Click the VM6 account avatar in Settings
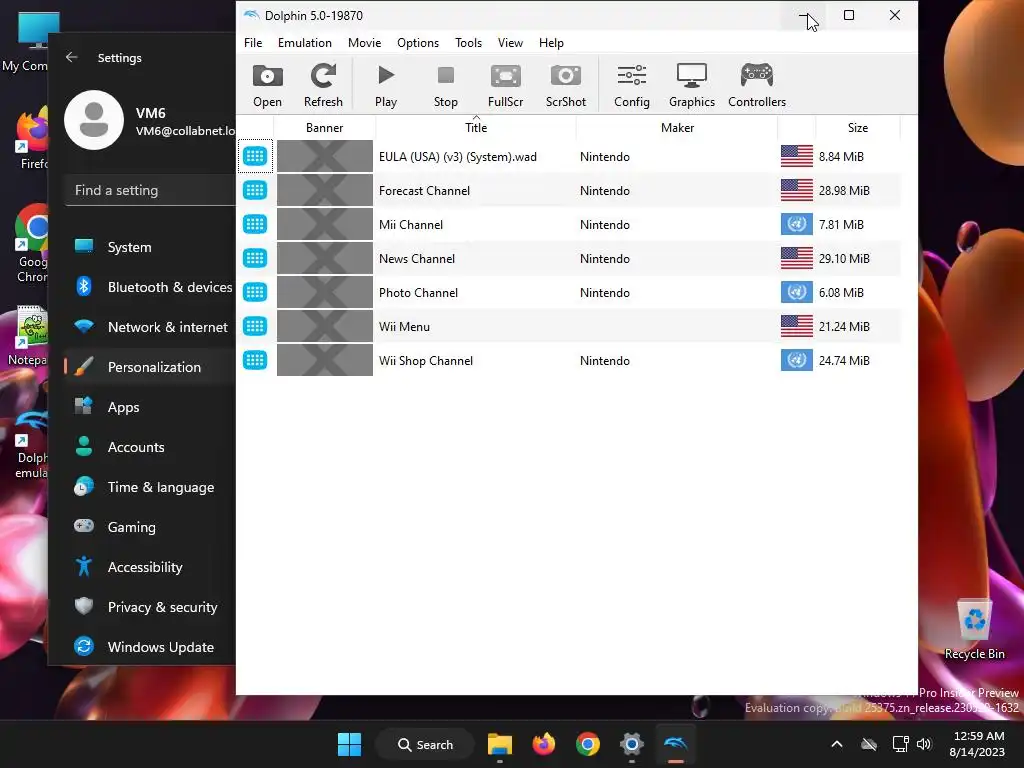This screenshot has width=1024, height=768. [94, 120]
